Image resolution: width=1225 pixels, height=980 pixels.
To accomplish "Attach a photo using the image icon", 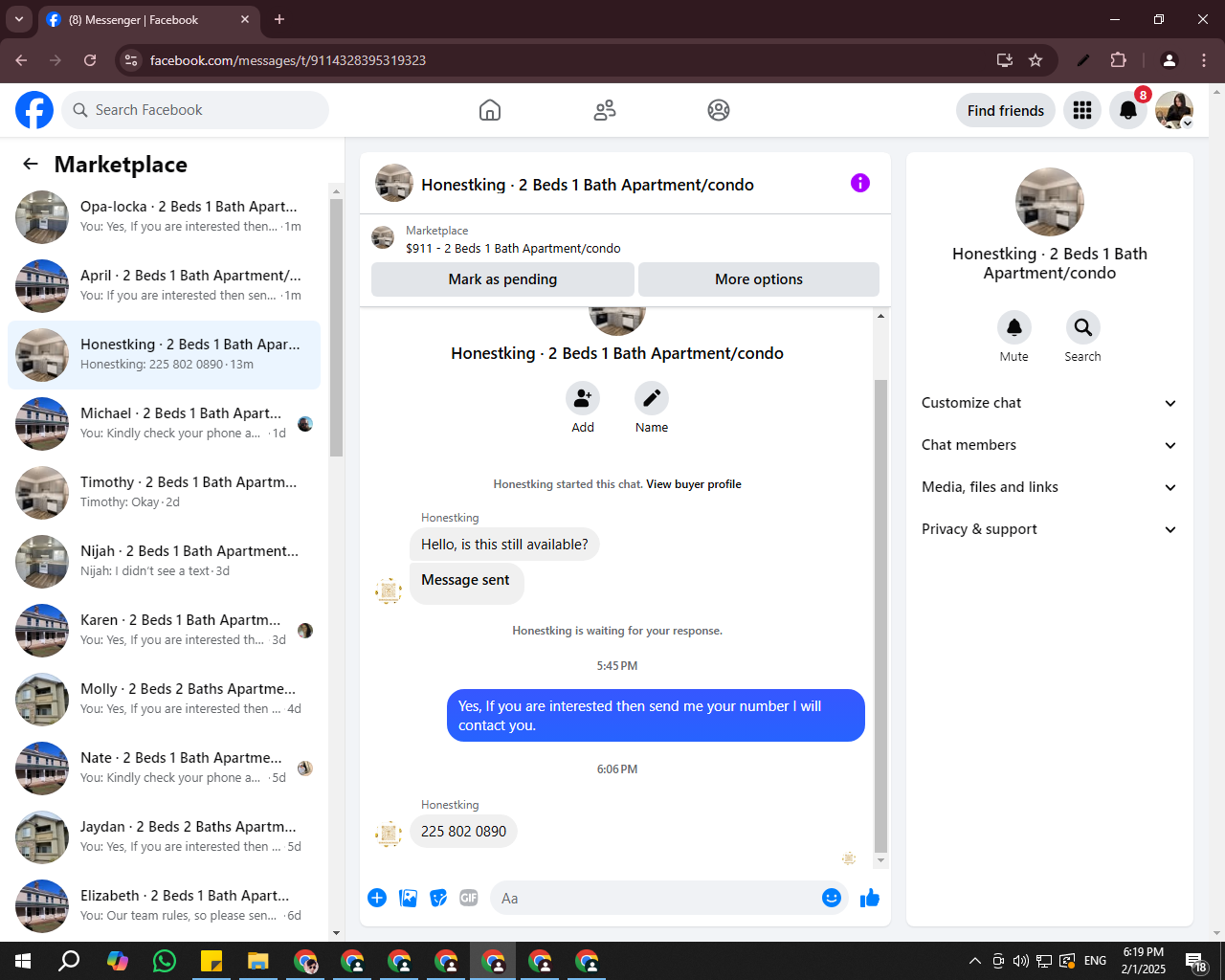I will (408, 898).
